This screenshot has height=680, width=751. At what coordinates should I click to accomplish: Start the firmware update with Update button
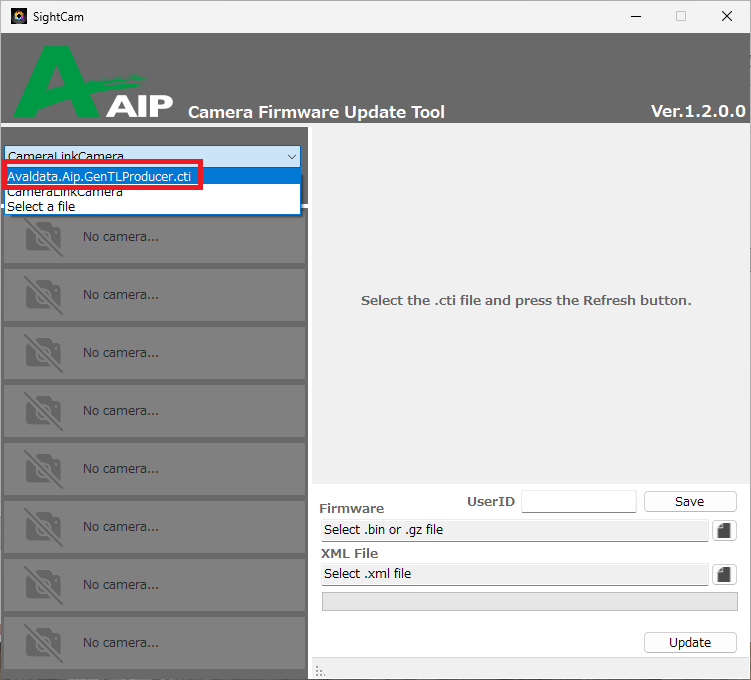pyautogui.click(x=690, y=642)
